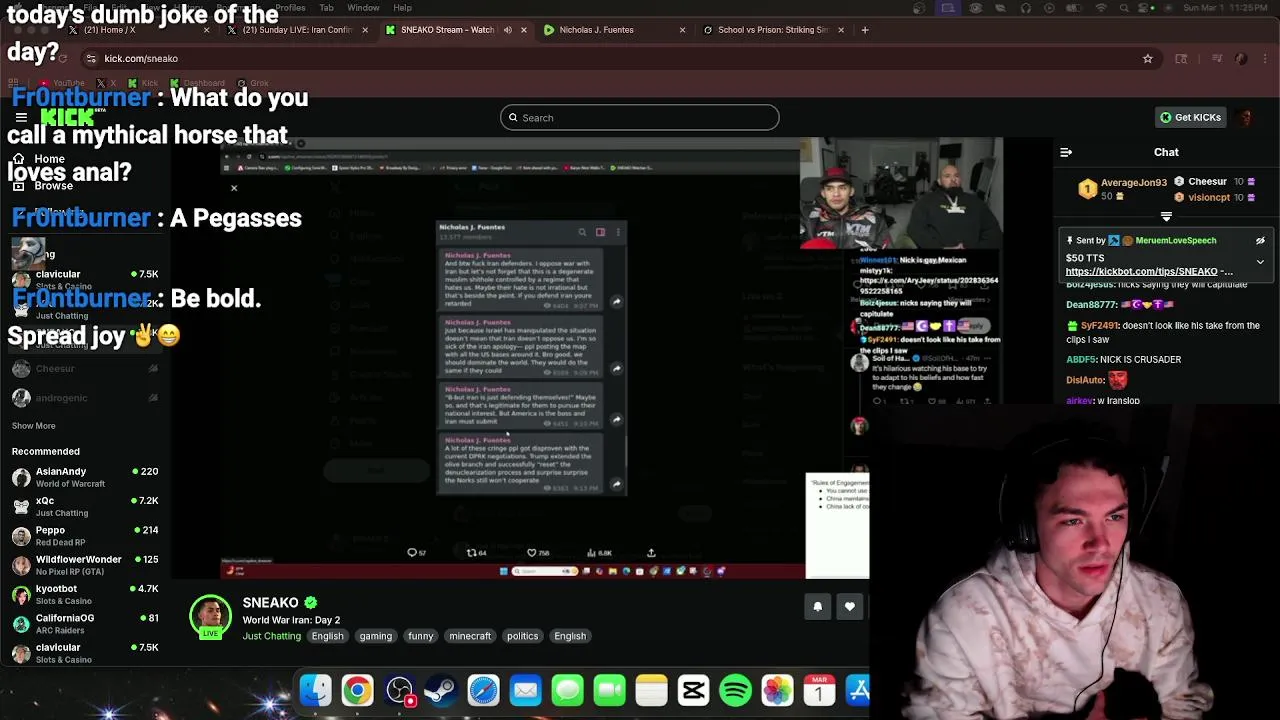
Task: Open Calendar from the Dock
Action: 819,690
